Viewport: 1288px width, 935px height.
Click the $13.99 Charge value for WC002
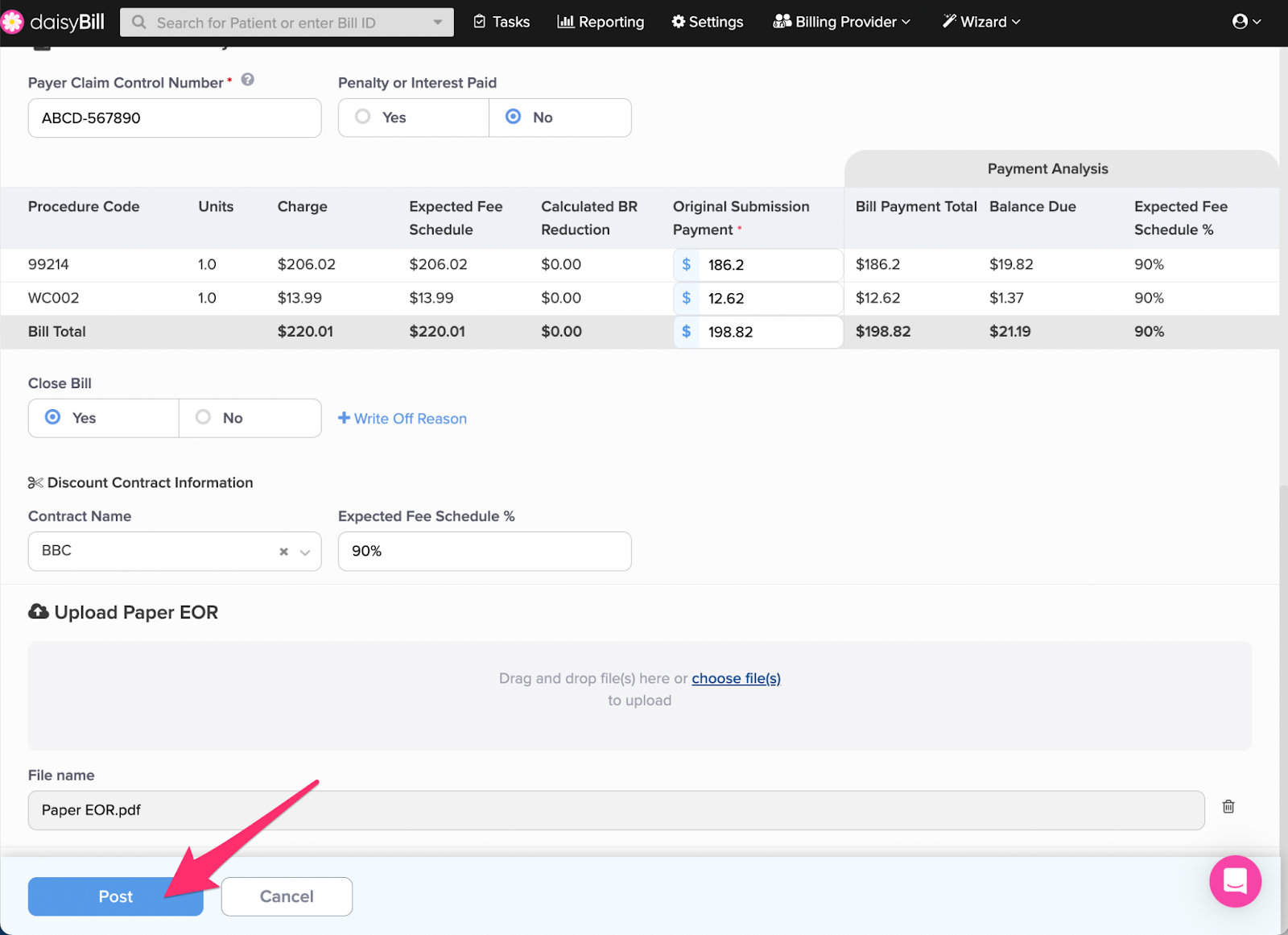tap(299, 298)
